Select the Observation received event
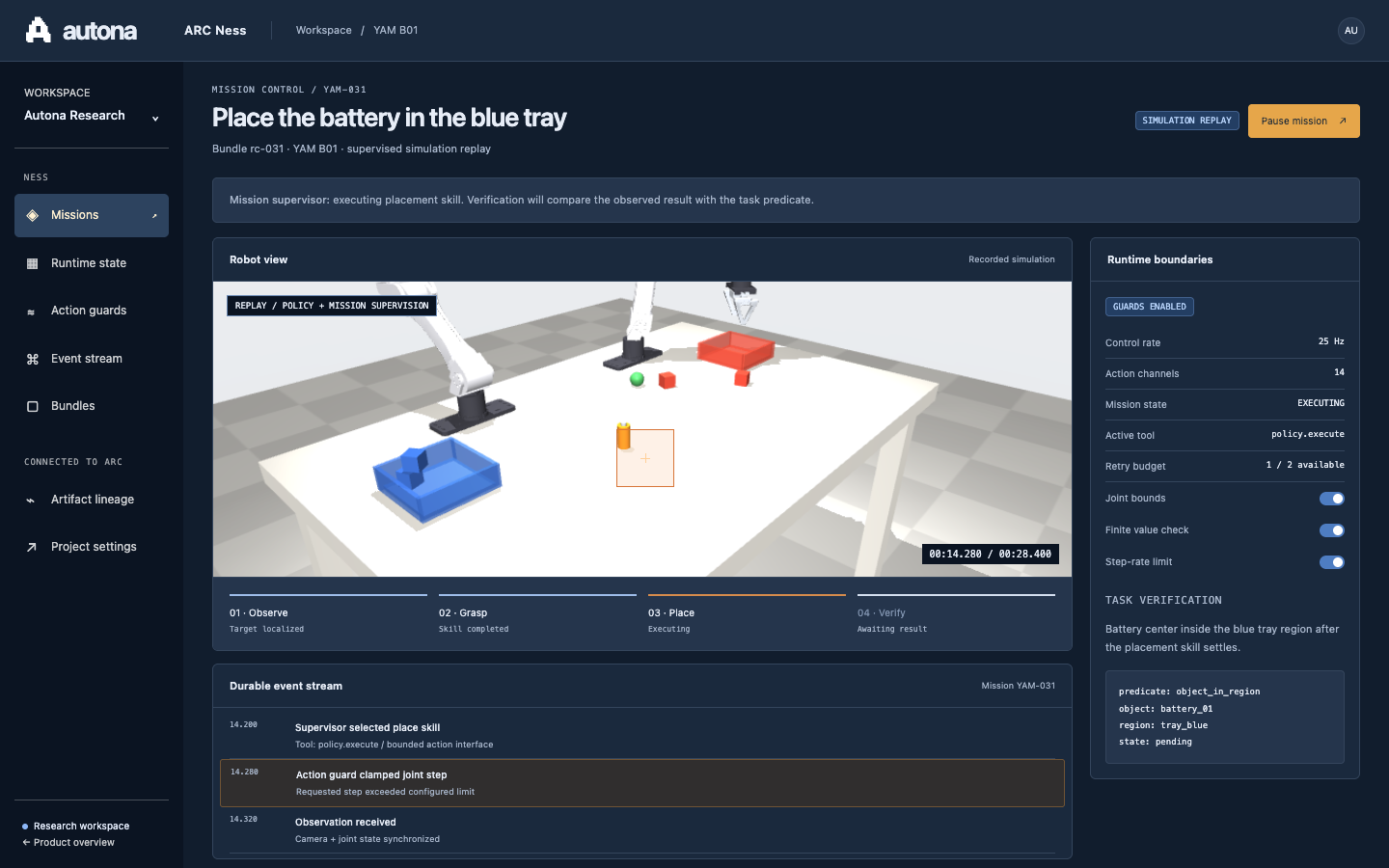This screenshot has width=1389, height=868. [x=642, y=830]
